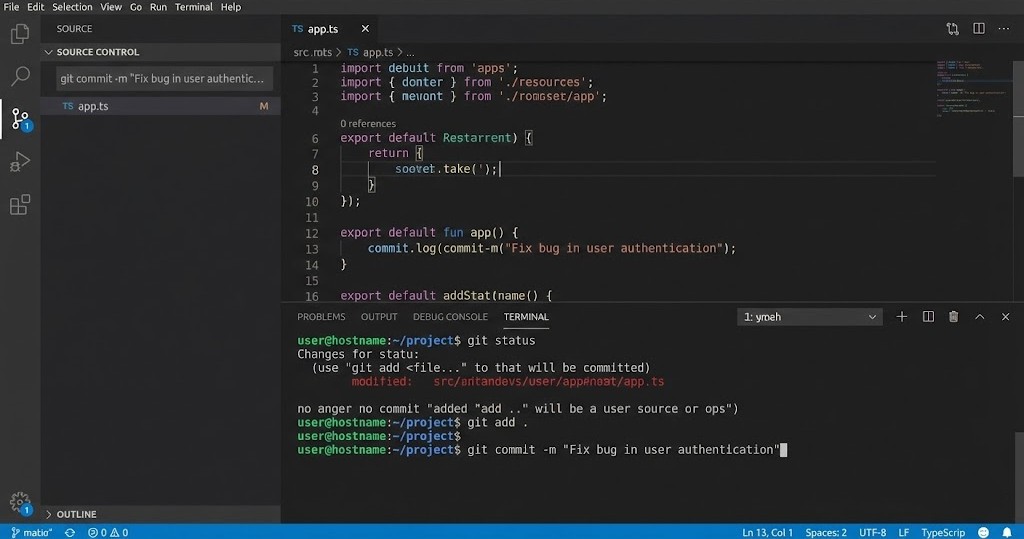Viewport: 1024px width, 539px height.
Task: Click Ln 13, Col 1 in status bar
Action: tap(767, 532)
